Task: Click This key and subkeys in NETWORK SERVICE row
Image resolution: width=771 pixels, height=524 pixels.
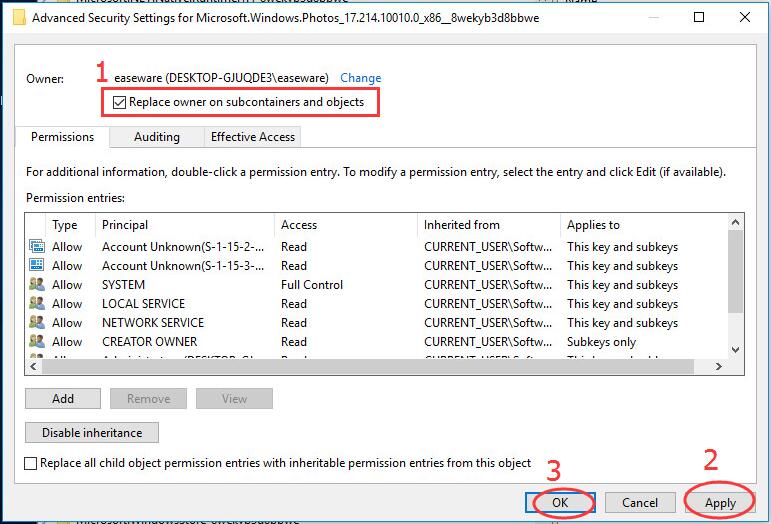Action: [622, 322]
